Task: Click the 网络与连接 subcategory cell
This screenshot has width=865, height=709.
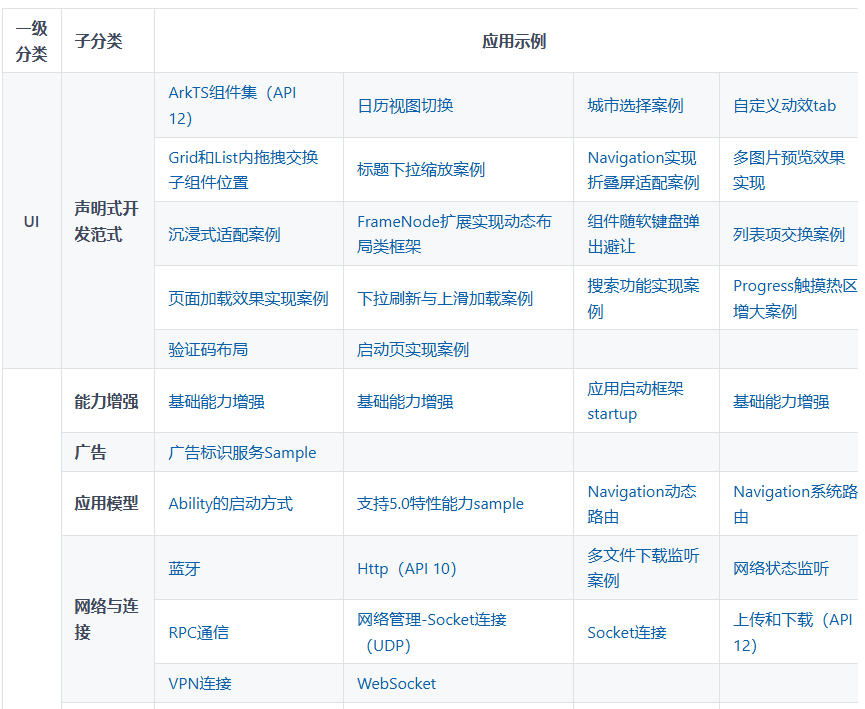Action: coord(108,619)
